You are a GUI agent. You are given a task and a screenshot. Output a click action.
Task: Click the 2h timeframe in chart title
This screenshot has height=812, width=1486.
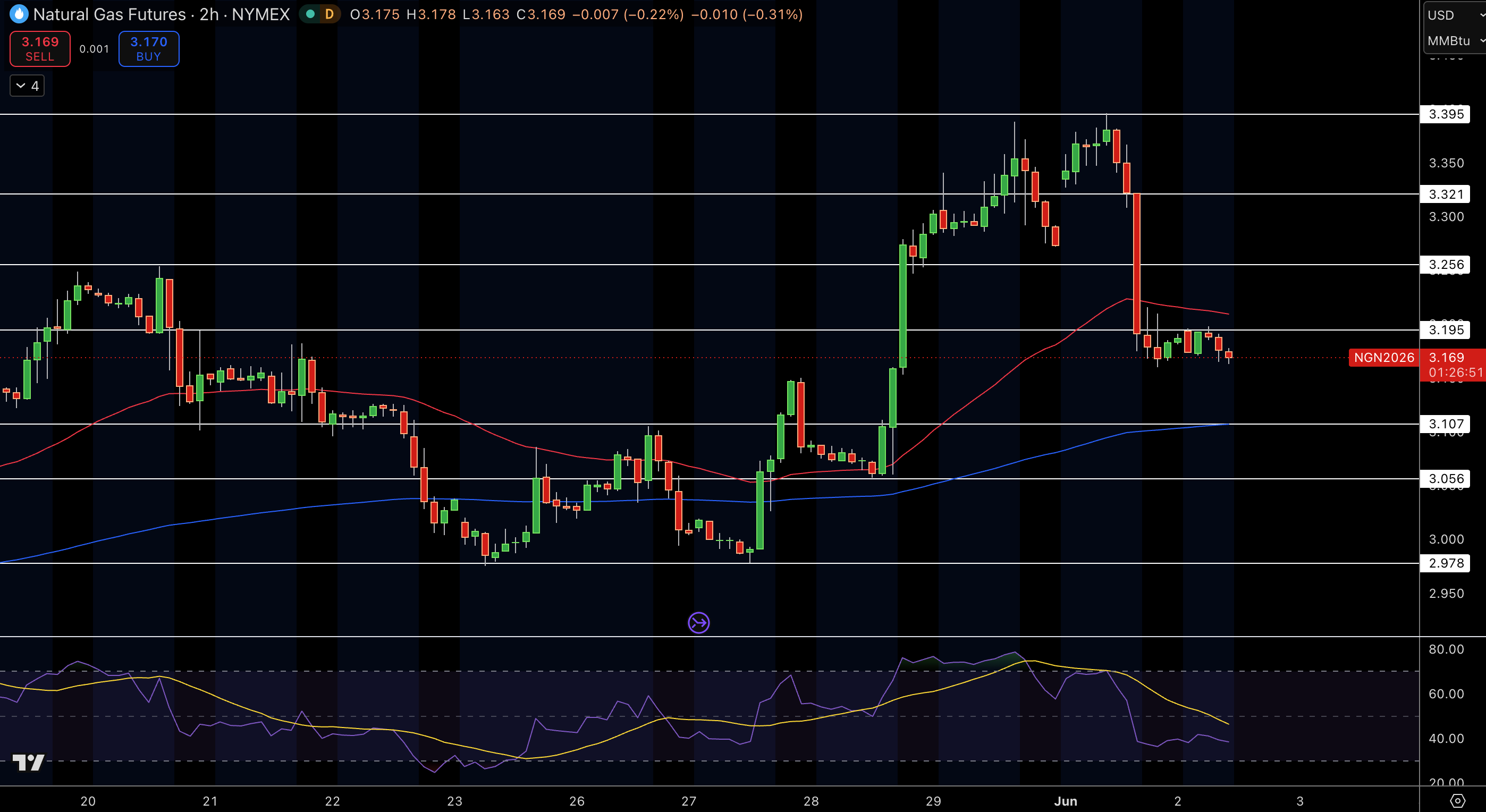tap(209, 14)
